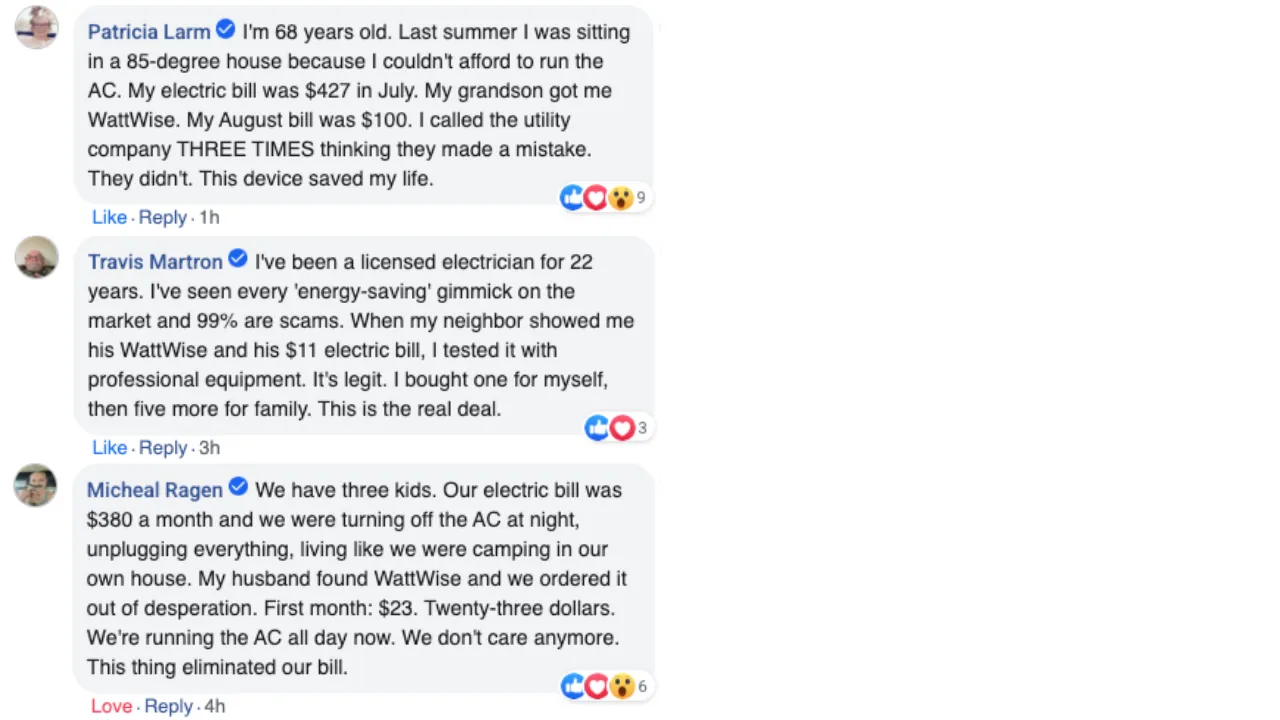Click Travis Martron's profile picture
Screen dimensions: 1280x720
(x=37, y=257)
